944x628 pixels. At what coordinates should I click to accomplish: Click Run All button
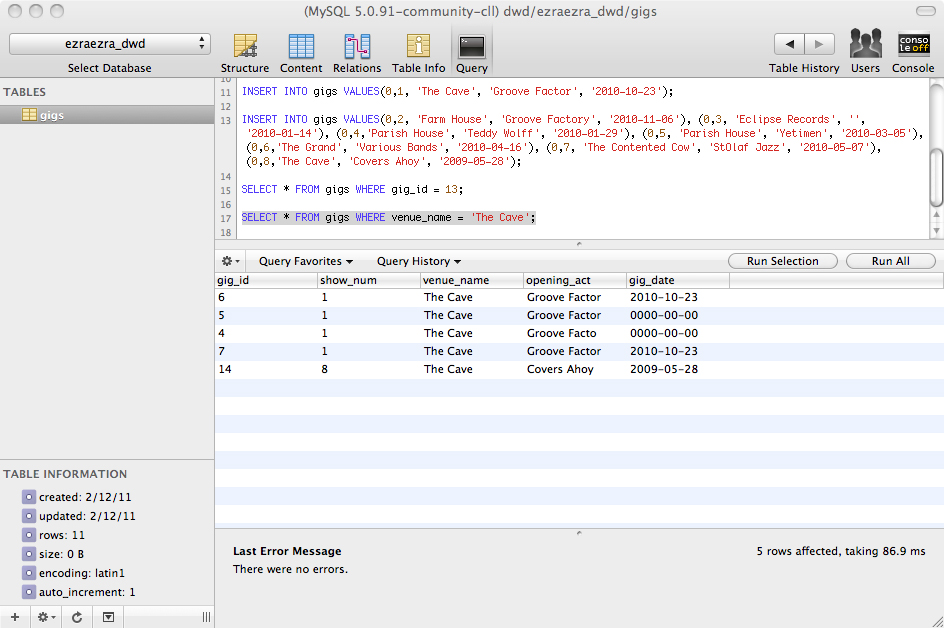coord(890,261)
